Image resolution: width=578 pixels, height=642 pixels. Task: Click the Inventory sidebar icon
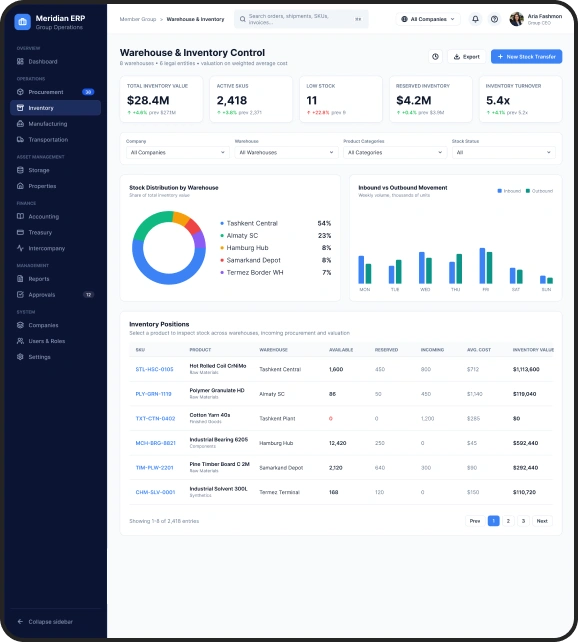[x=20, y=108]
